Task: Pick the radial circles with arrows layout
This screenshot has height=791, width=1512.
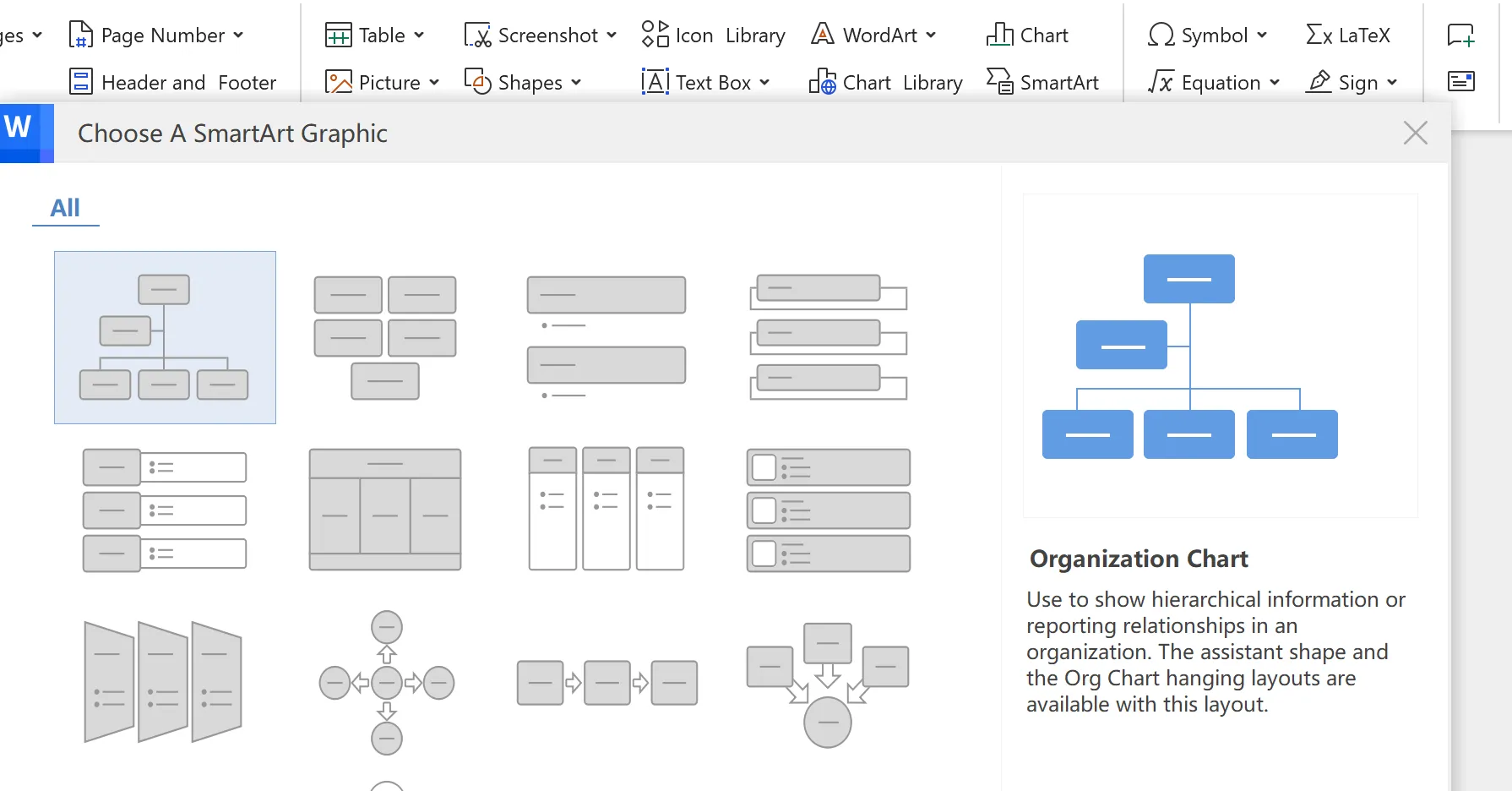Action: 386,683
